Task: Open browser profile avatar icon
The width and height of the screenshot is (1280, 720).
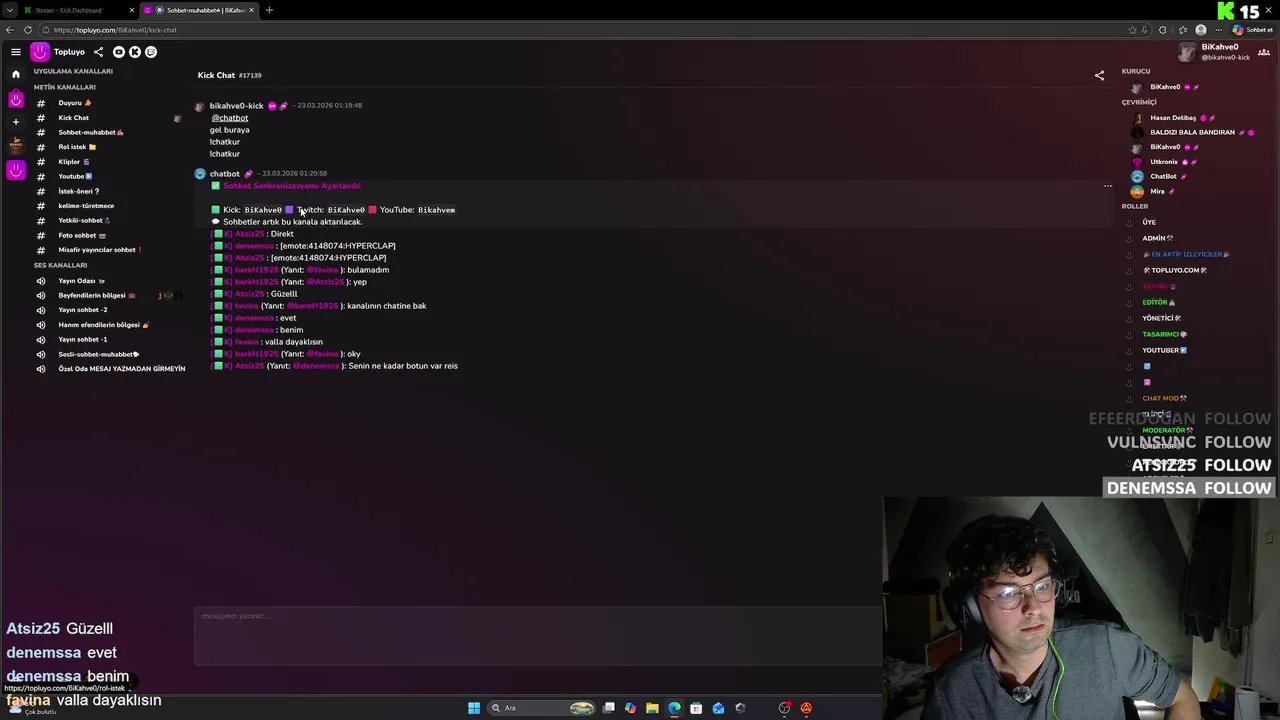Action: click(x=1201, y=30)
